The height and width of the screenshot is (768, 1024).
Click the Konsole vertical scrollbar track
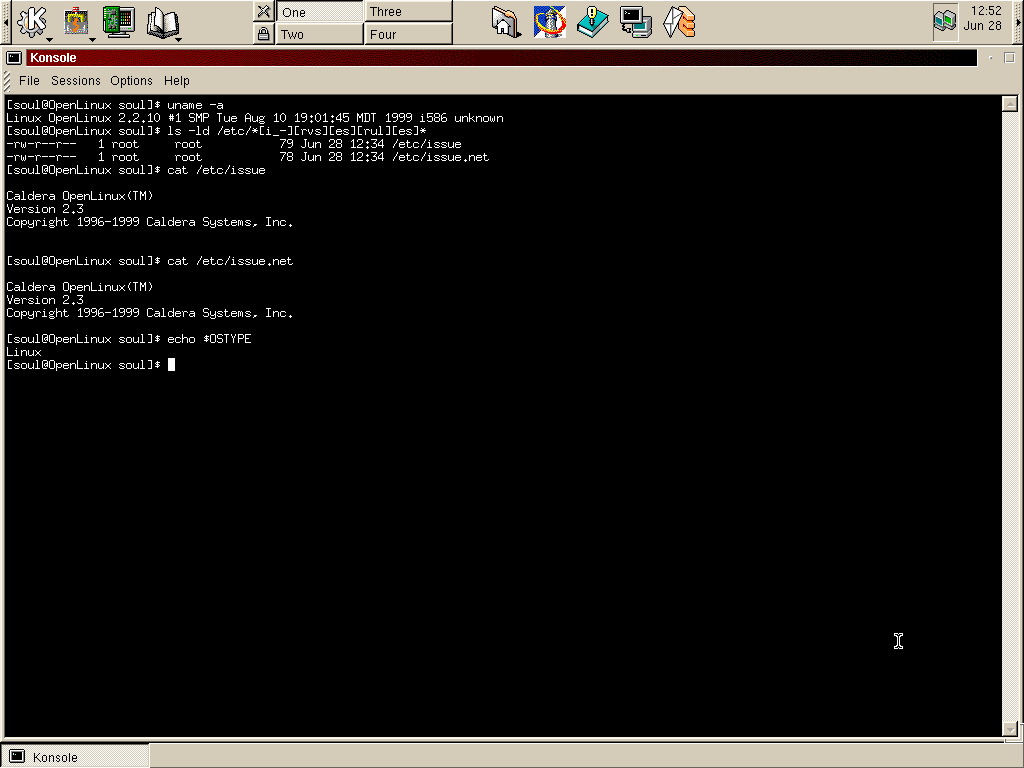(1010, 415)
